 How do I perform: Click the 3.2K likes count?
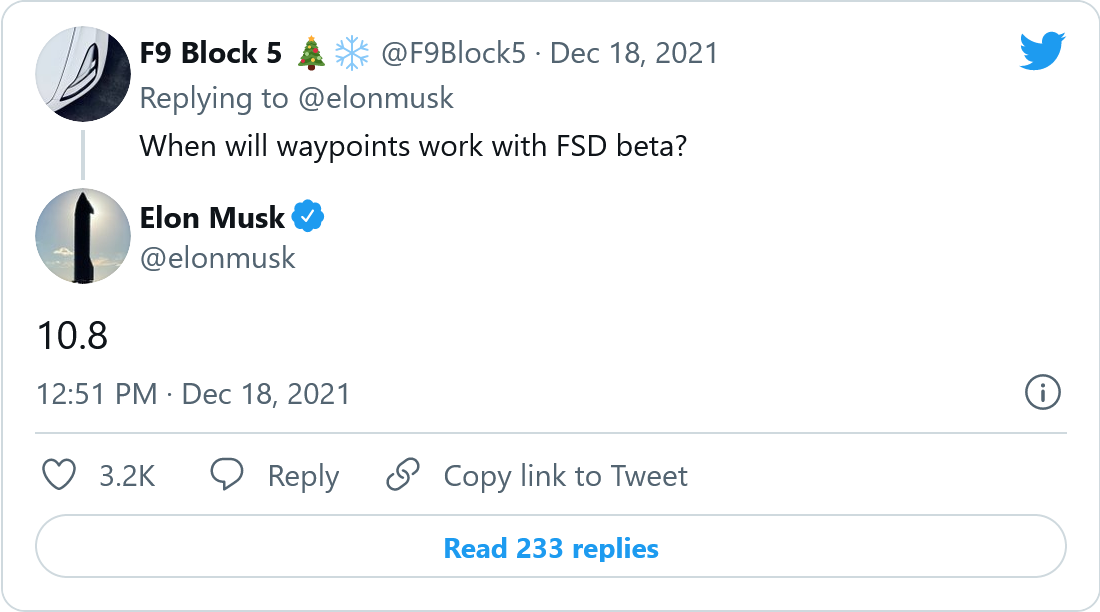[x=127, y=476]
